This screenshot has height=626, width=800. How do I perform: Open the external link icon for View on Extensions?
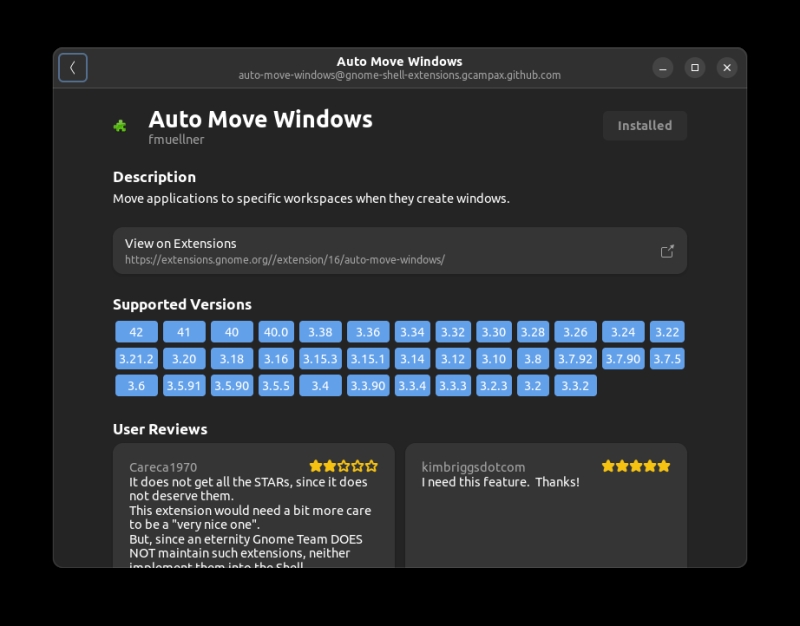[667, 251]
